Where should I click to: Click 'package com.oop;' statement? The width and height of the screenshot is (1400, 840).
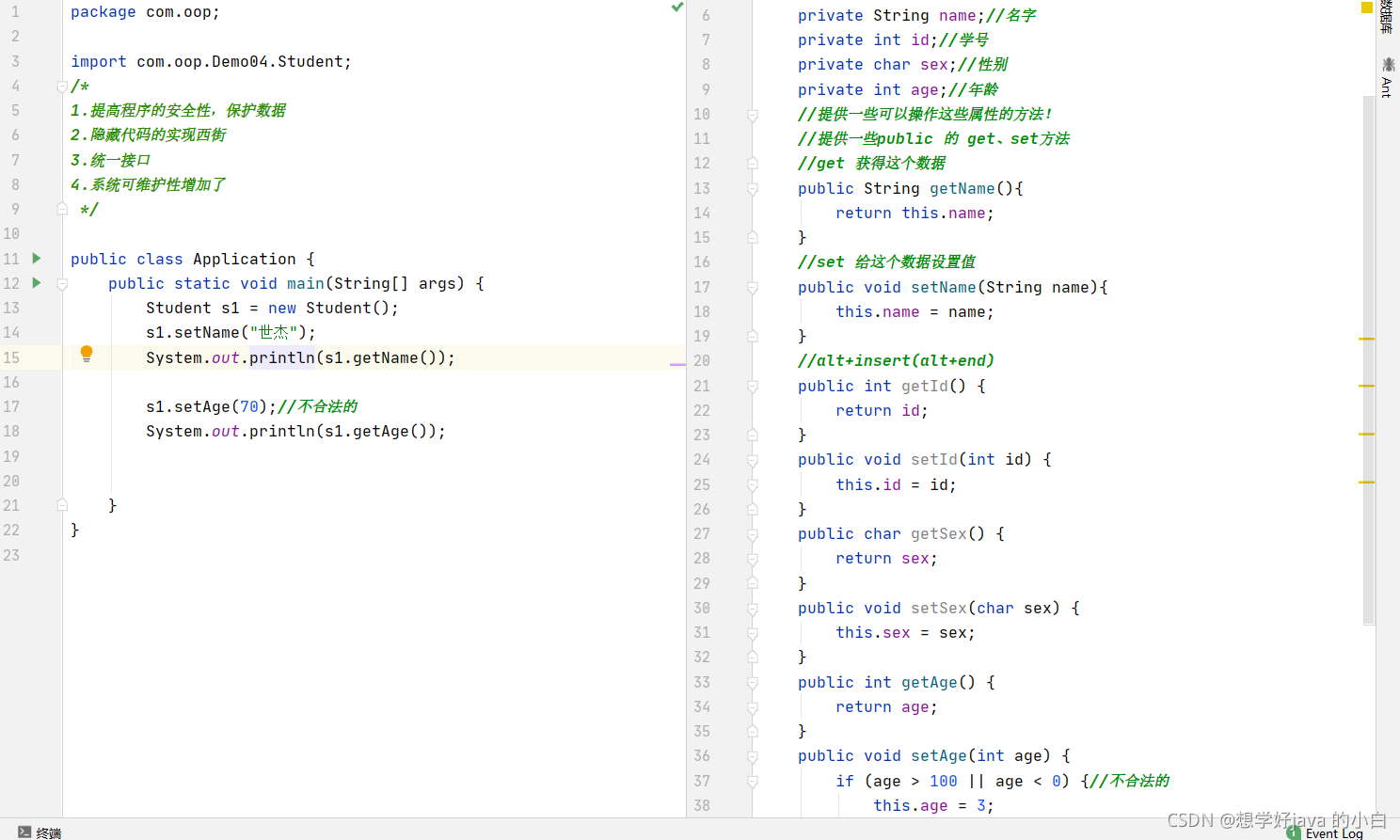tap(145, 12)
